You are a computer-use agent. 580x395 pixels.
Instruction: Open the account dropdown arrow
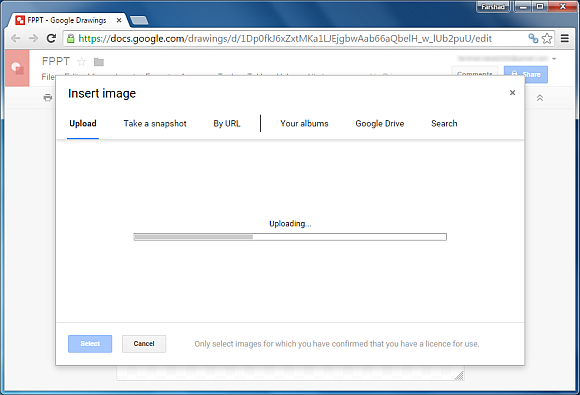(x=554, y=59)
